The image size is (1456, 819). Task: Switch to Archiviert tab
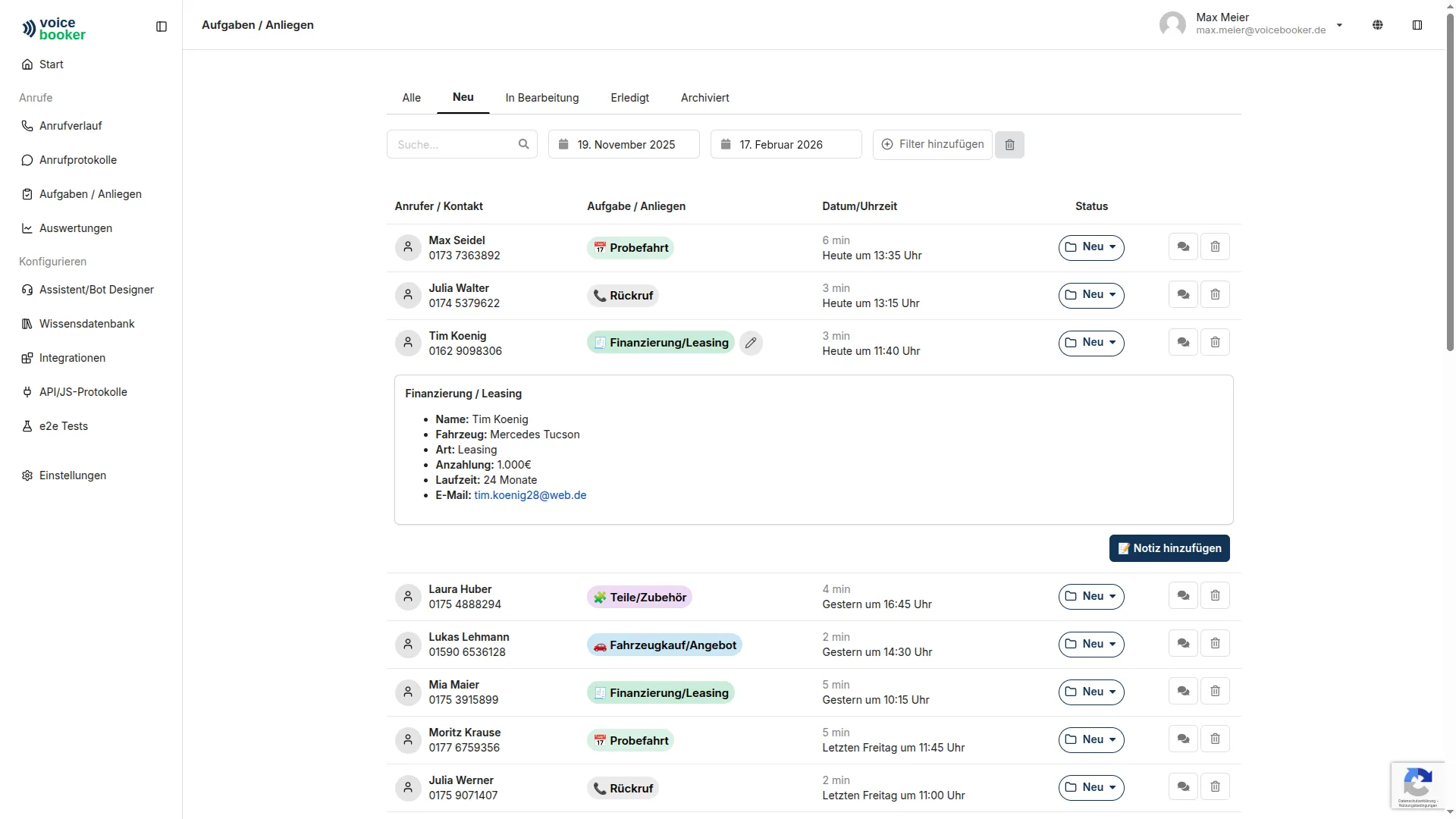(704, 98)
